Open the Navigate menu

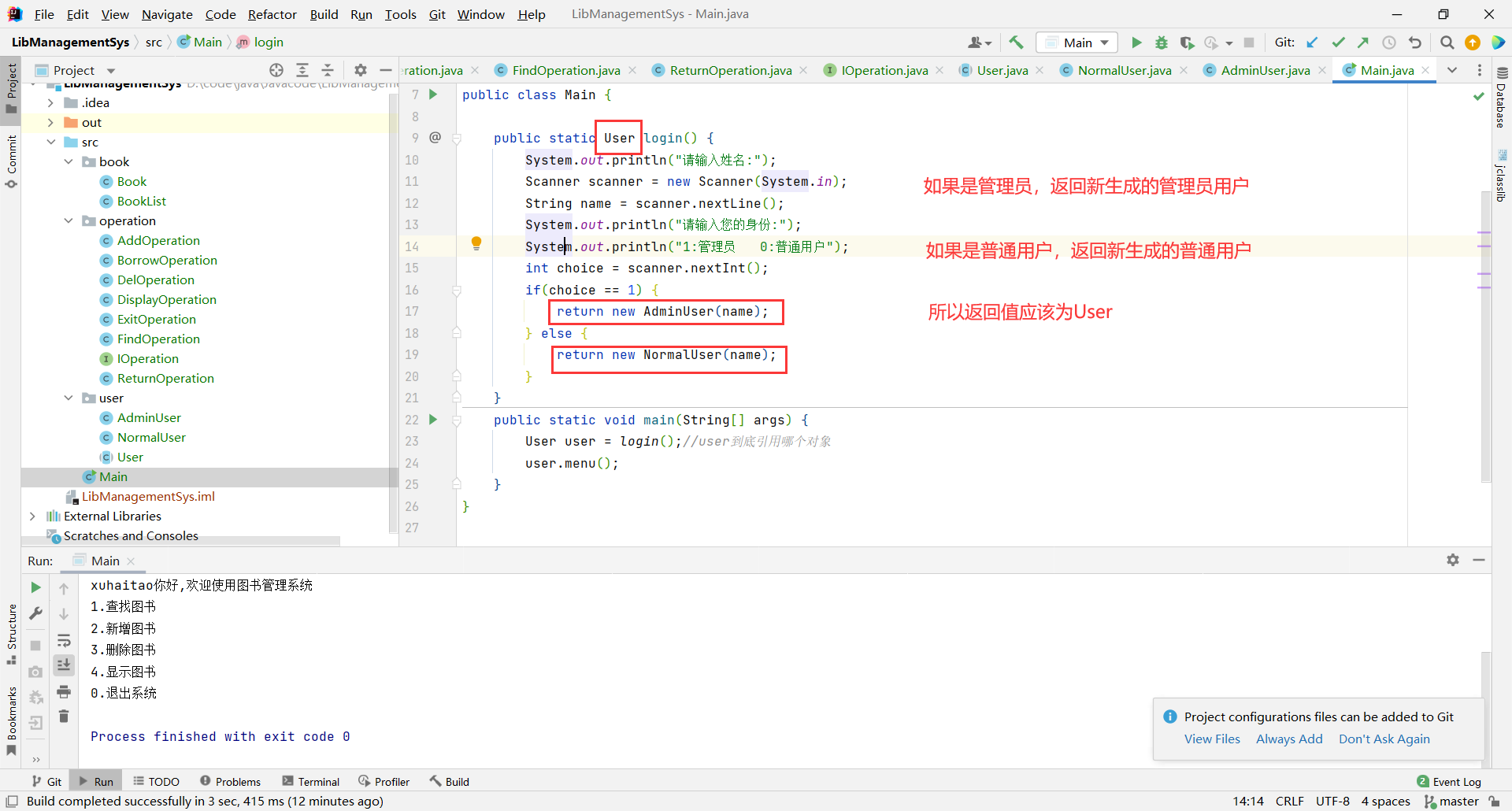[167, 14]
